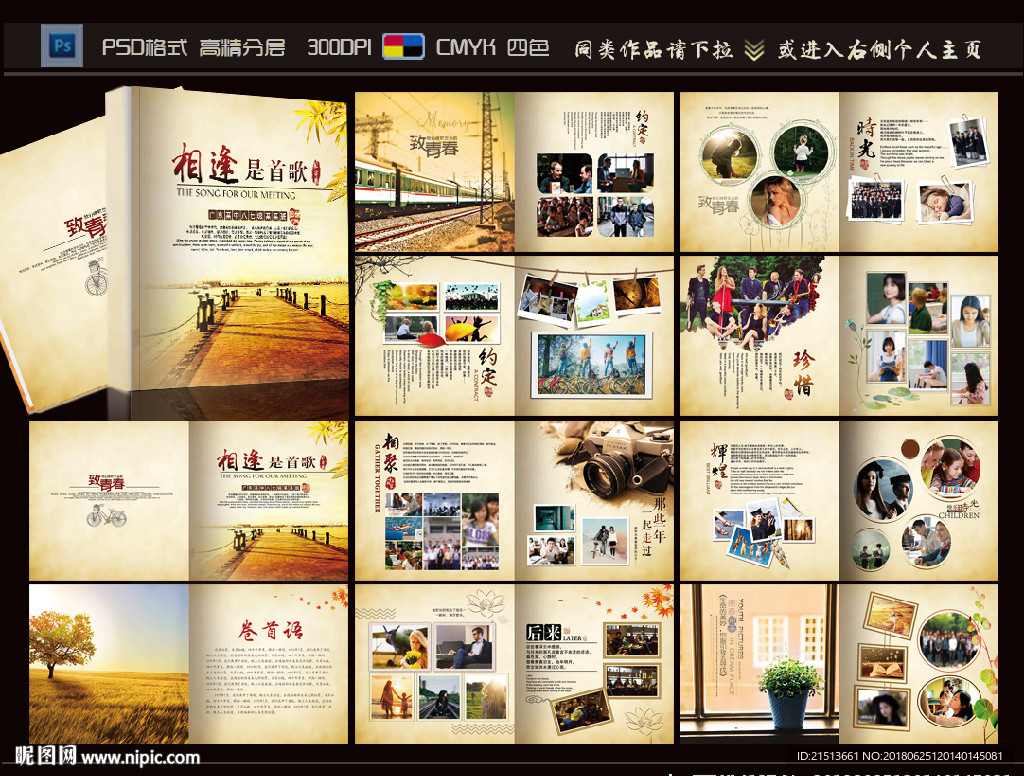Select the 300DPI label

tap(340, 47)
